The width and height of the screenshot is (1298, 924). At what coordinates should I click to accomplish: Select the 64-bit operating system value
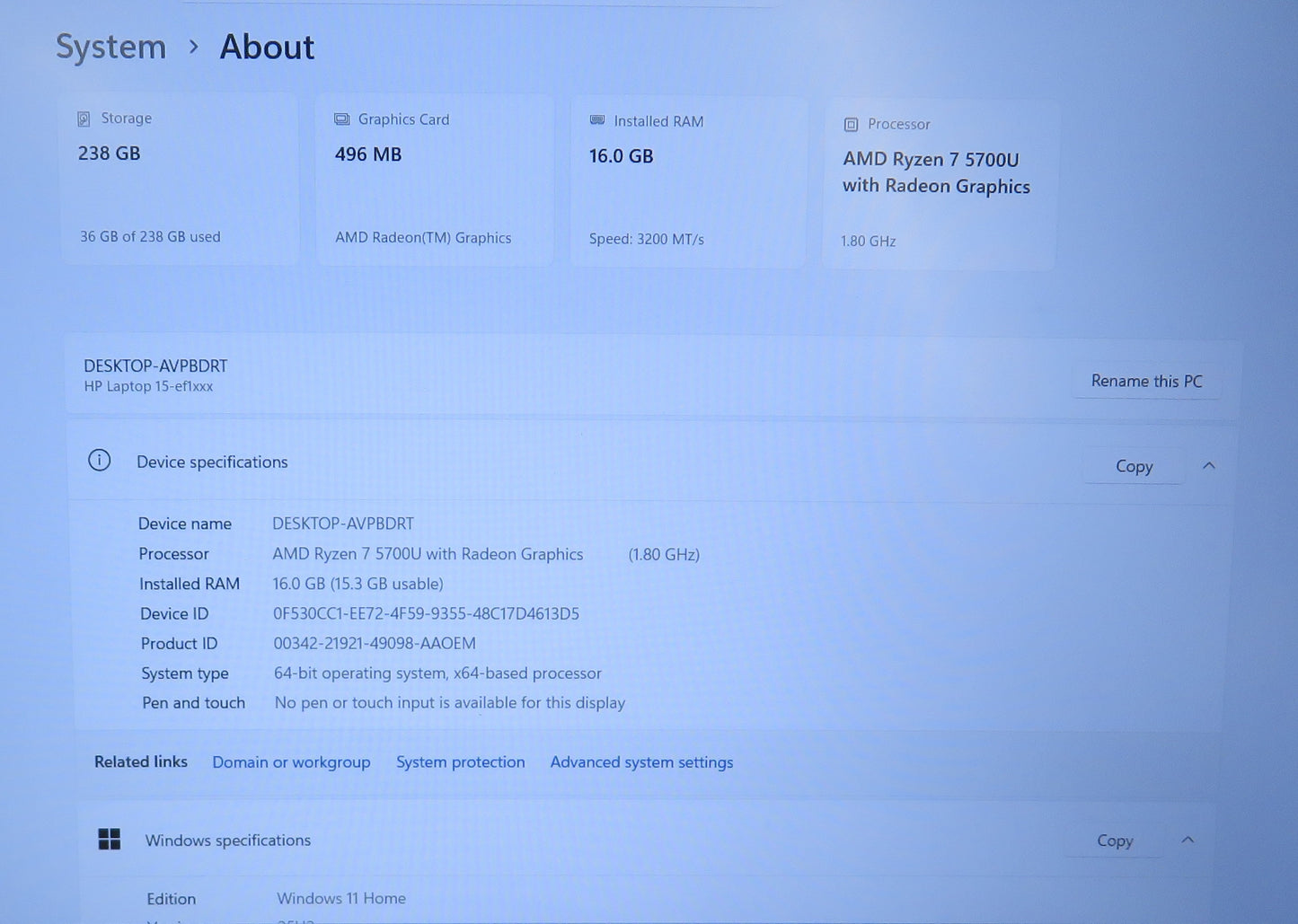[x=437, y=673]
